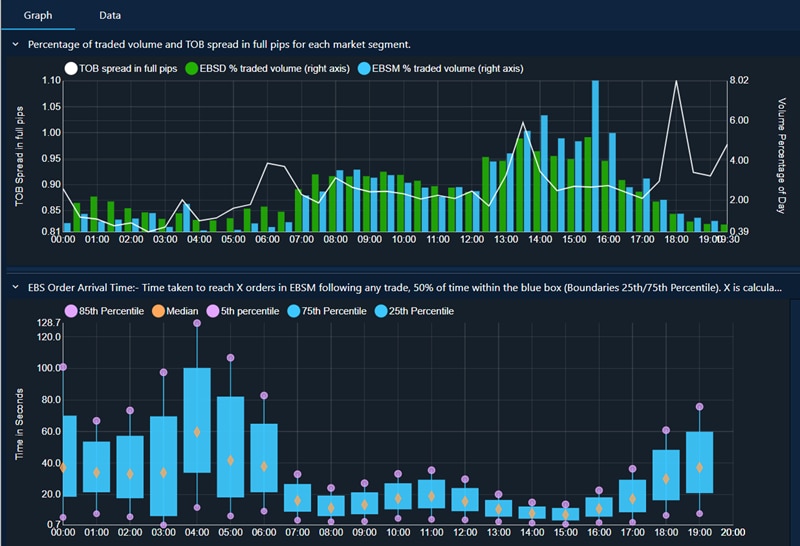Select the tall box plot at 04:00
This screenshot has height=546, width=800.
click(197, 420)
